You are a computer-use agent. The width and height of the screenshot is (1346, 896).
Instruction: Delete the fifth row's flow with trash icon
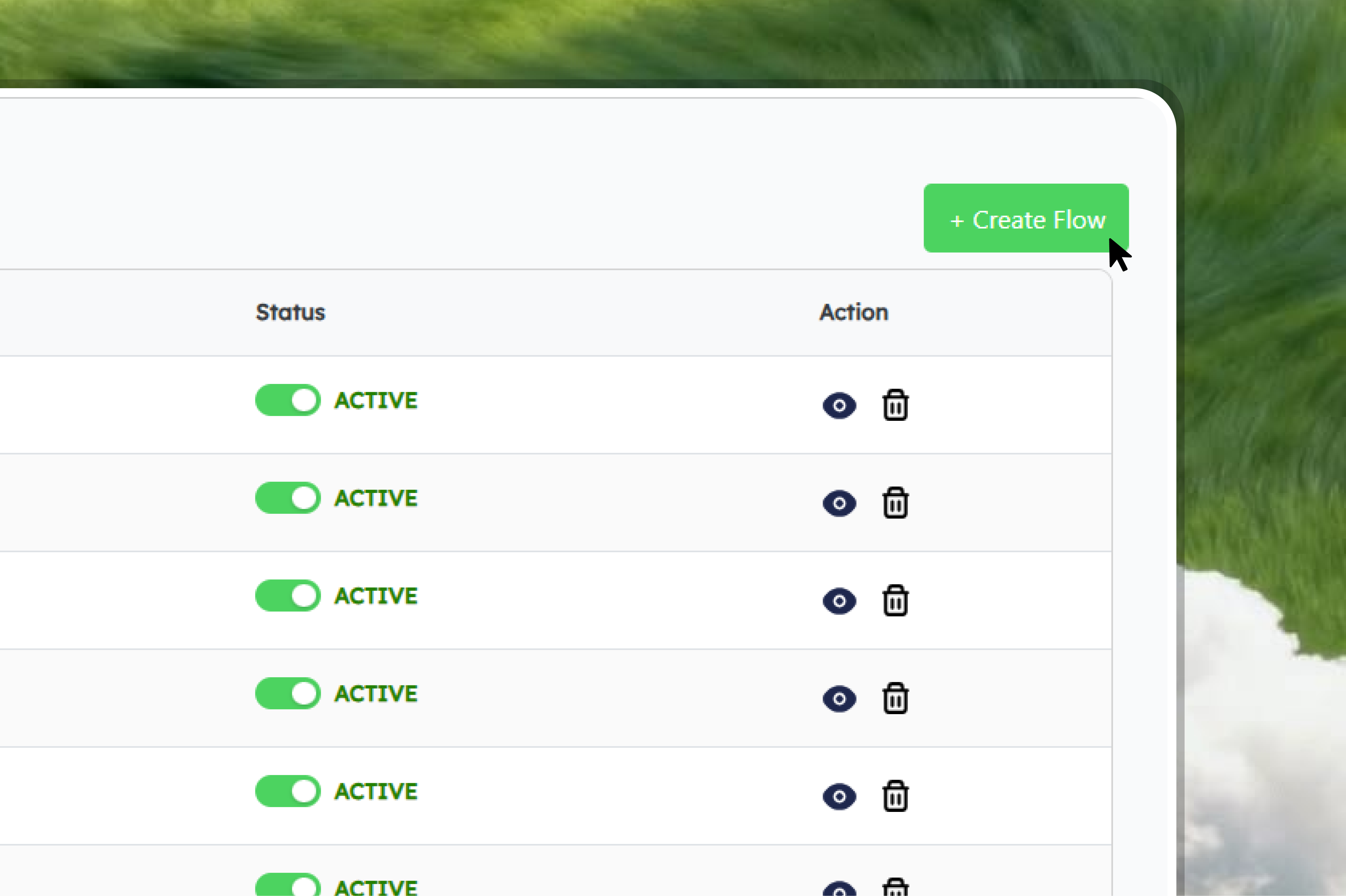(x=895, y=796)
